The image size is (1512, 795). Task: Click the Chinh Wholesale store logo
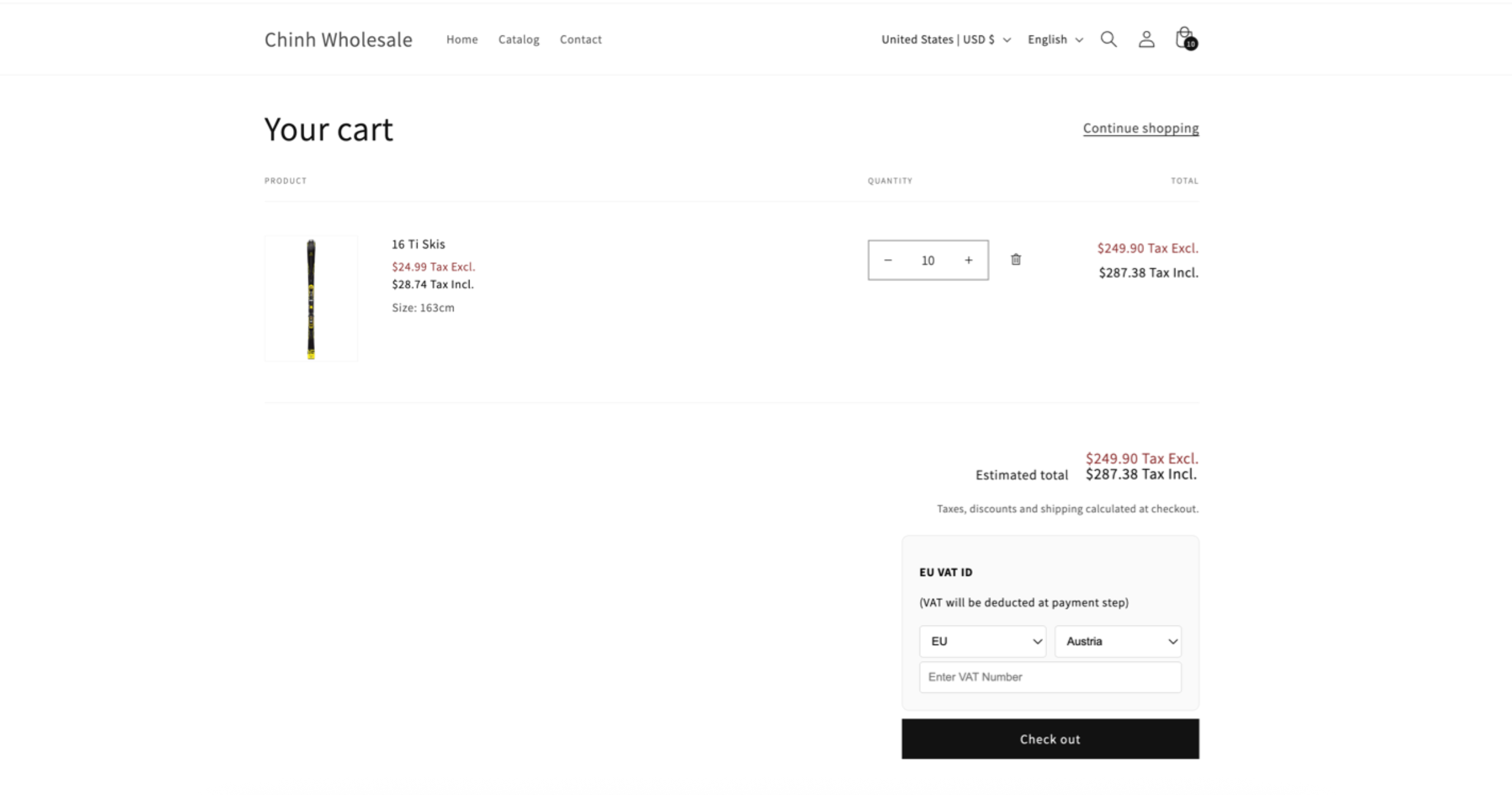[x=338, y=40]
